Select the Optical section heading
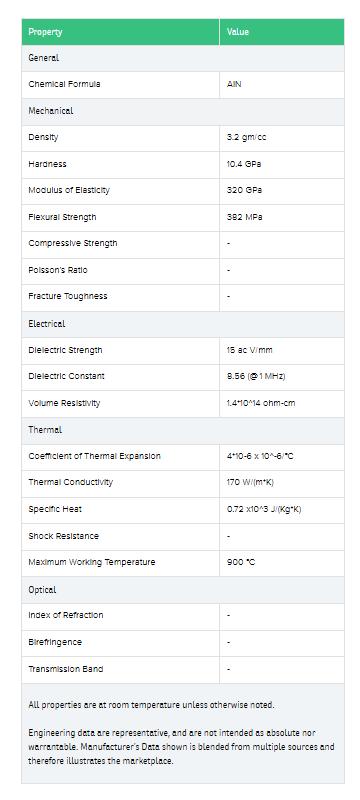The width and height of the screenshot is (360, 800). point(42,590)
